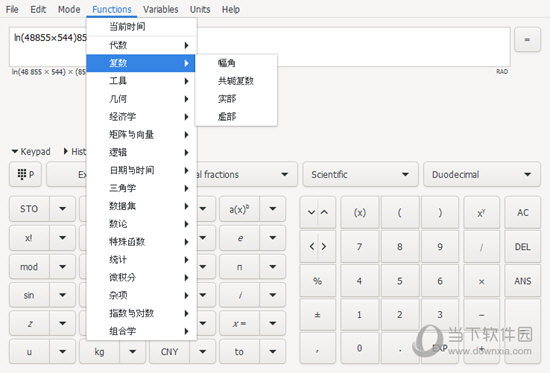
Task: Click the ANS previous answer button
Action: [523, 281]
